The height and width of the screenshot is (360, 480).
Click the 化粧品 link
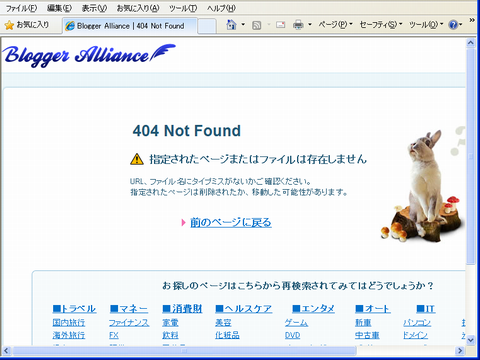(x=227, y=335)
